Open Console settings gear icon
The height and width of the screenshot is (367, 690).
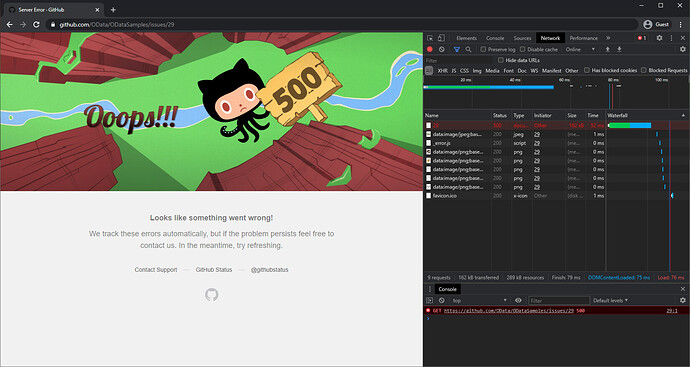(x=683, y=301)
